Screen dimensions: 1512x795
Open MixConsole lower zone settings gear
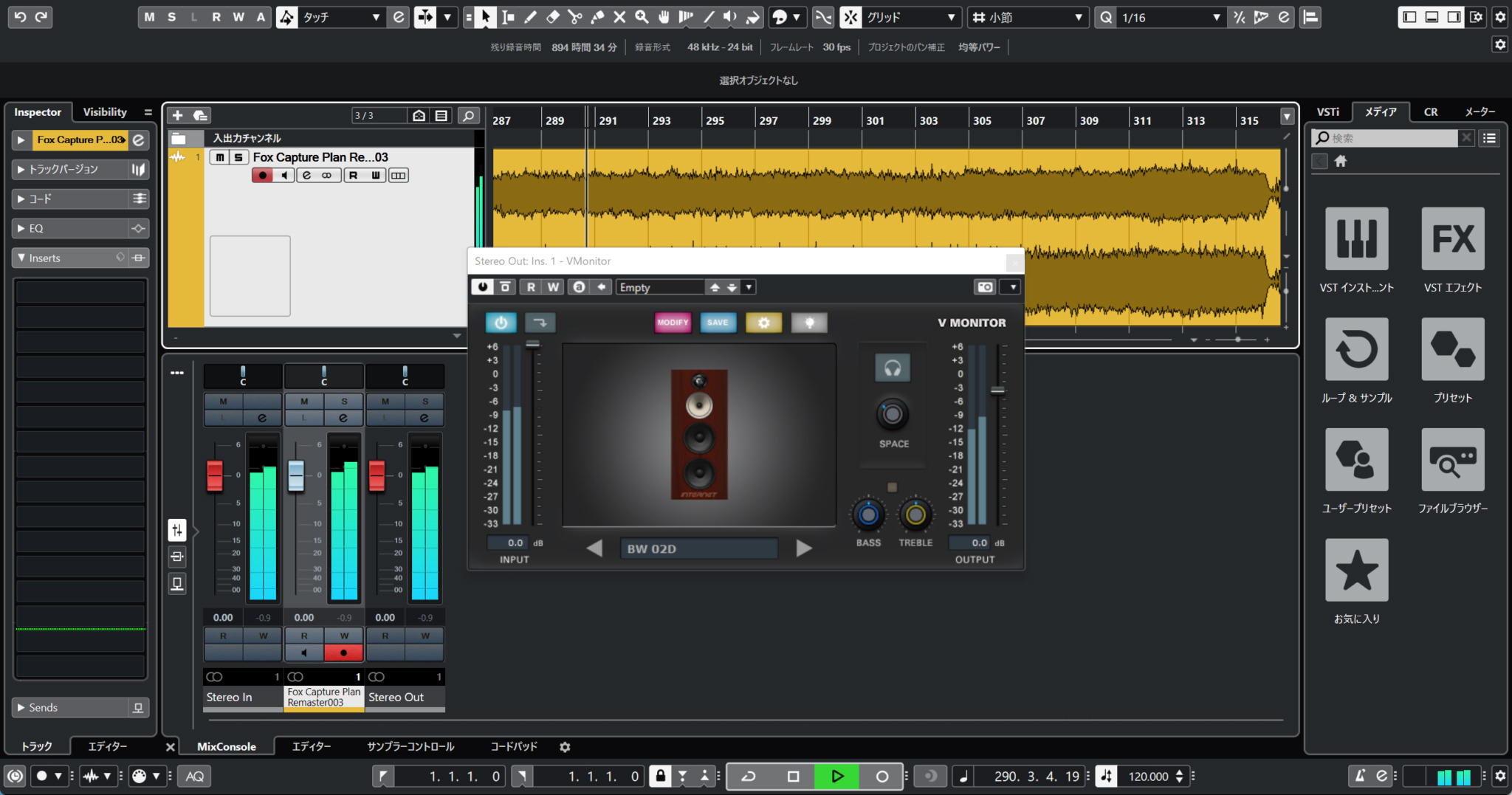pyautogui.click(x=565, y=747)
